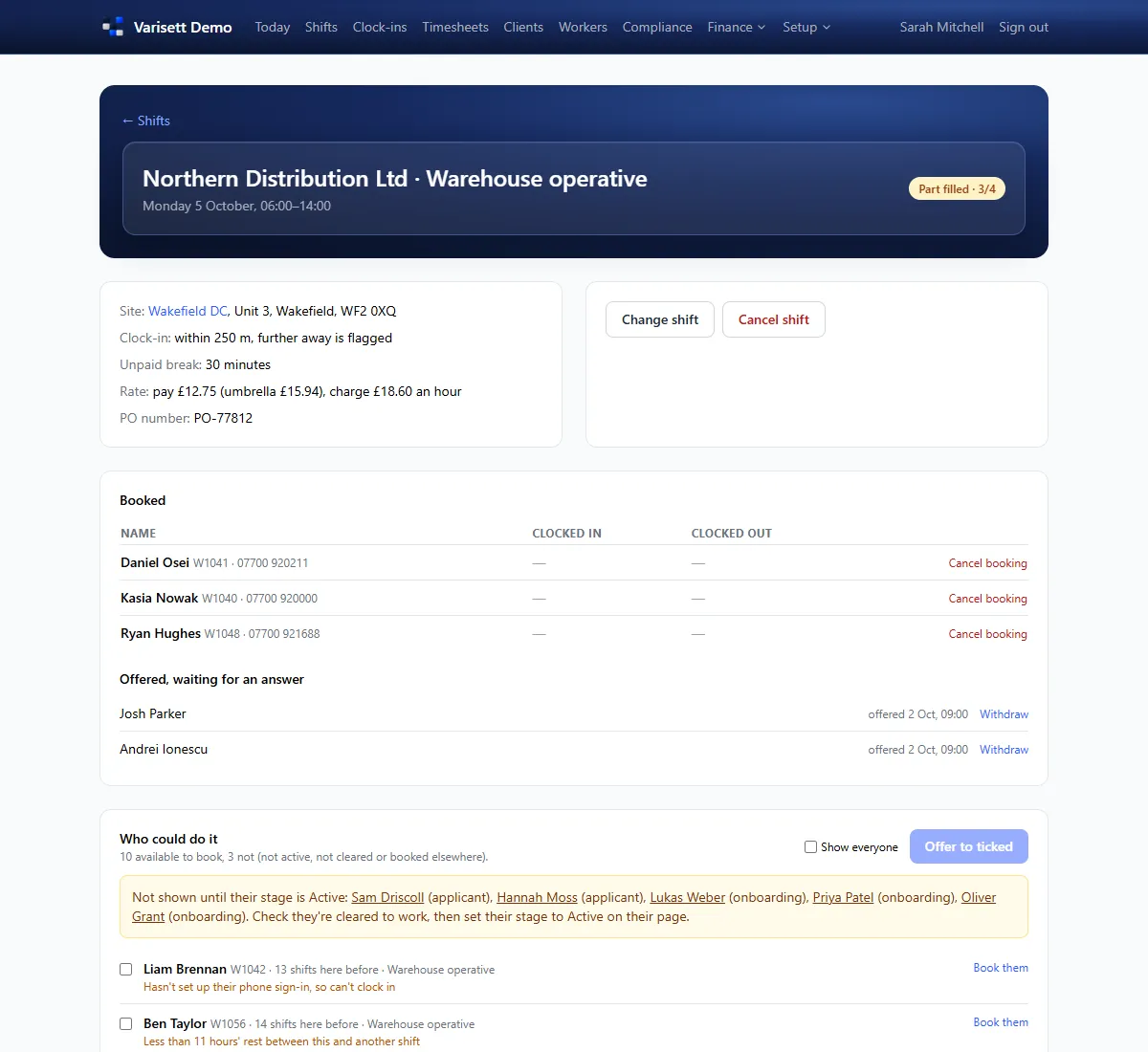The image size is (1148, 1052).
Task: Open the Today page
Action: pos(273,27)
